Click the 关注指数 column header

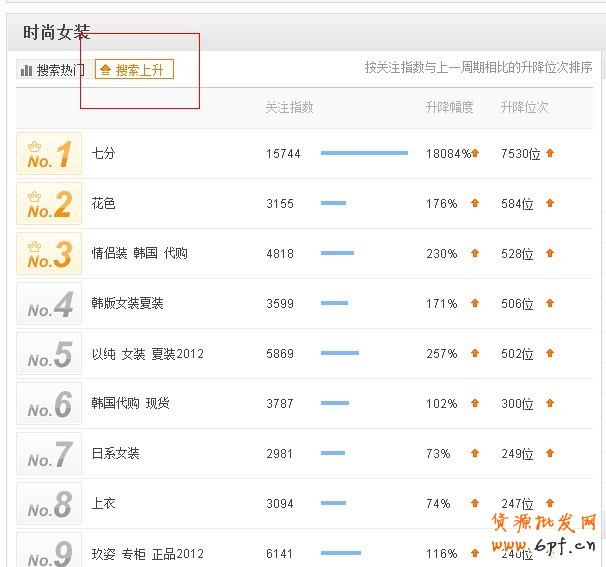coord(289,108)
